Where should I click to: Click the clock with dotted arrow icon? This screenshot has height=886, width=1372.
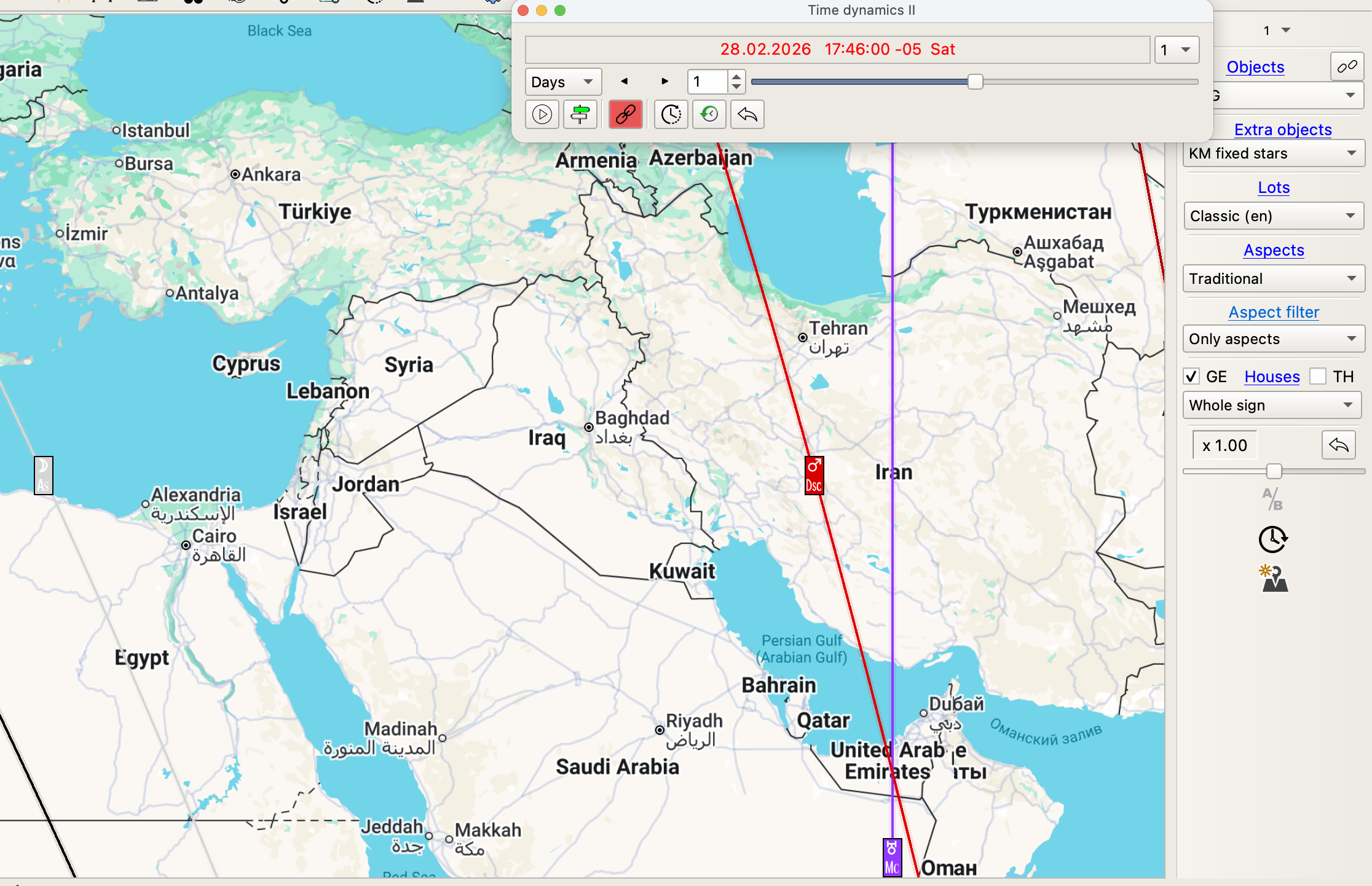[671, 114]
